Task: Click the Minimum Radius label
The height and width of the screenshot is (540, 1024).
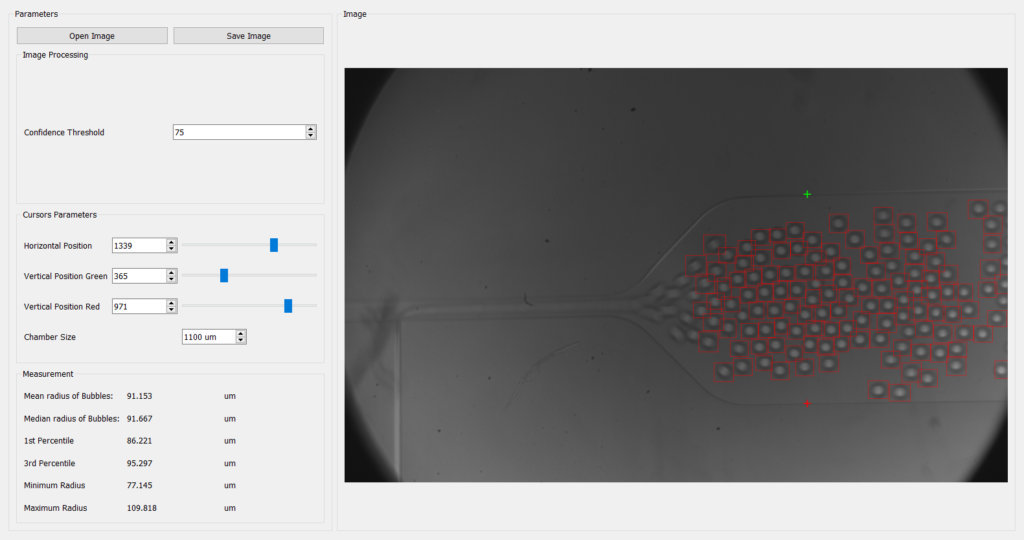Action: point(54,485)
